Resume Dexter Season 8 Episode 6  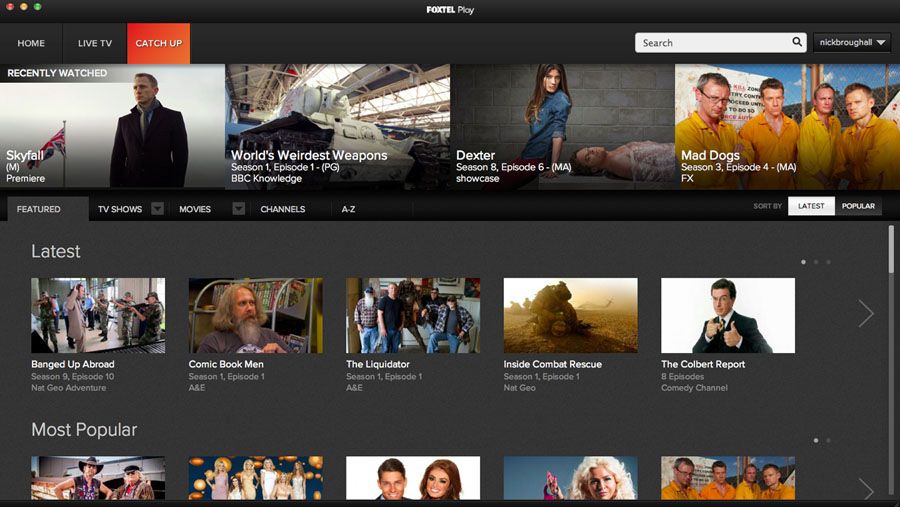(x=562, y=126)
